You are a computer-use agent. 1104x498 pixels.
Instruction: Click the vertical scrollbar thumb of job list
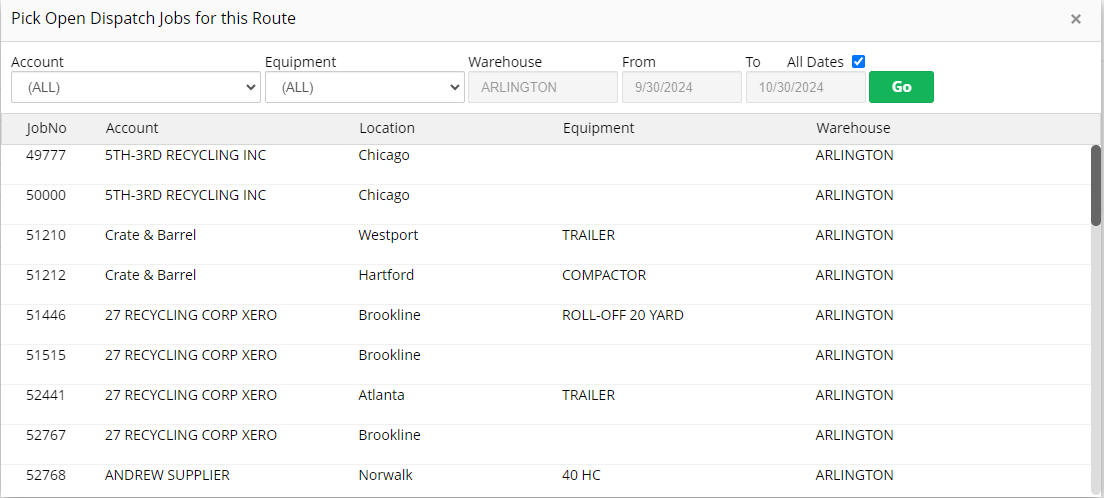[1096, 185]
